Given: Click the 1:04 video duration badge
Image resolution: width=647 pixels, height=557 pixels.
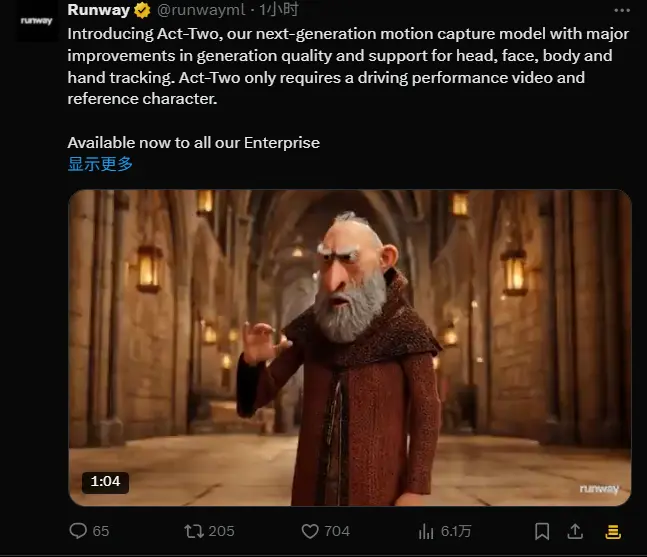Looking at the screenshot, I should coord(105,482).
